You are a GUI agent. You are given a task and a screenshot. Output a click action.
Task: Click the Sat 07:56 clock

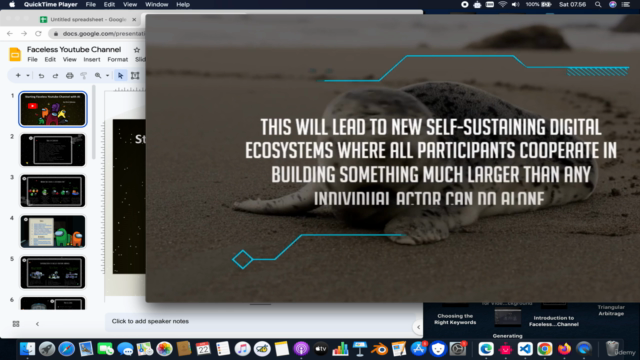tap(572, 4)
